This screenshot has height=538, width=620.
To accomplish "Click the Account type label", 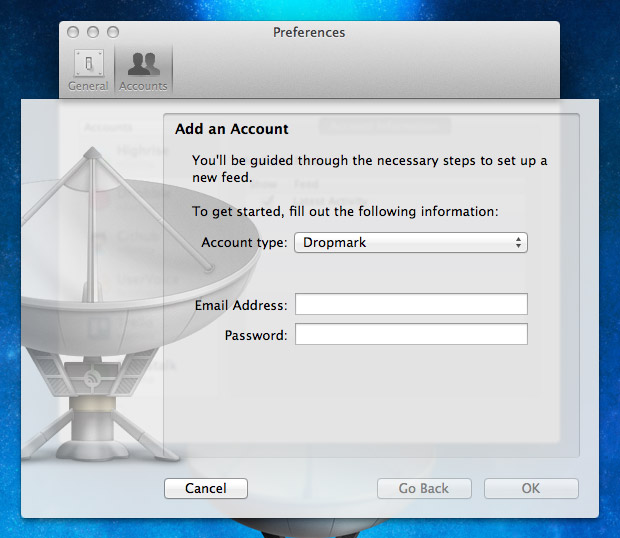I will [244, 242].
